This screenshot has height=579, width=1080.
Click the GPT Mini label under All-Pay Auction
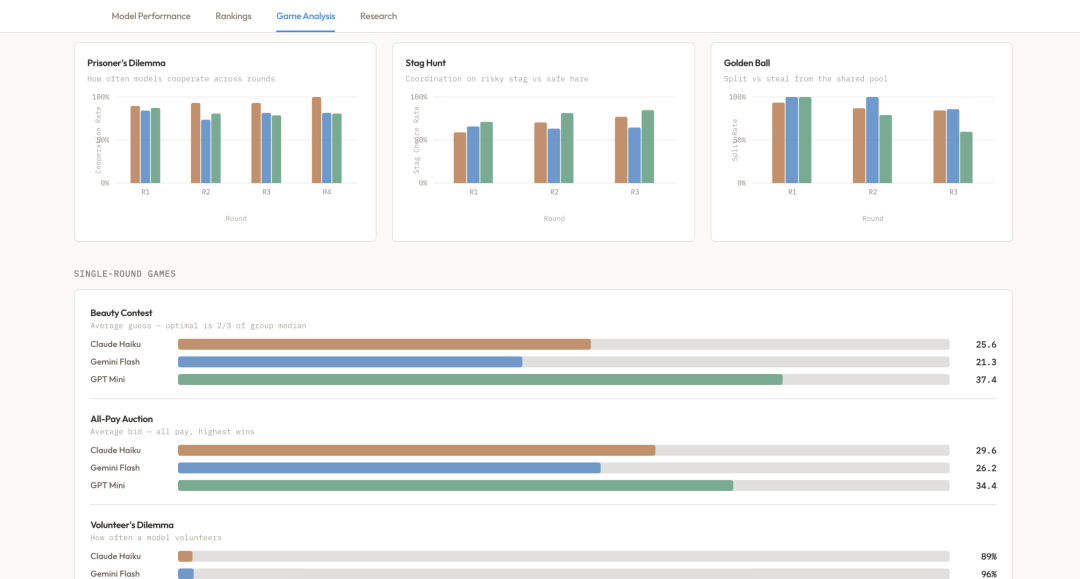click(107, 485)
